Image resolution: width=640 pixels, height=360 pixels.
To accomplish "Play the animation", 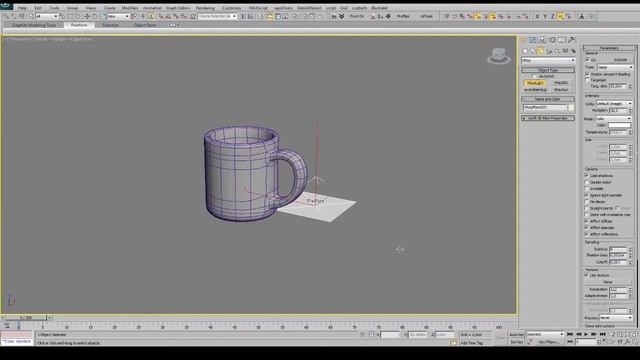I will pos(586,334).
